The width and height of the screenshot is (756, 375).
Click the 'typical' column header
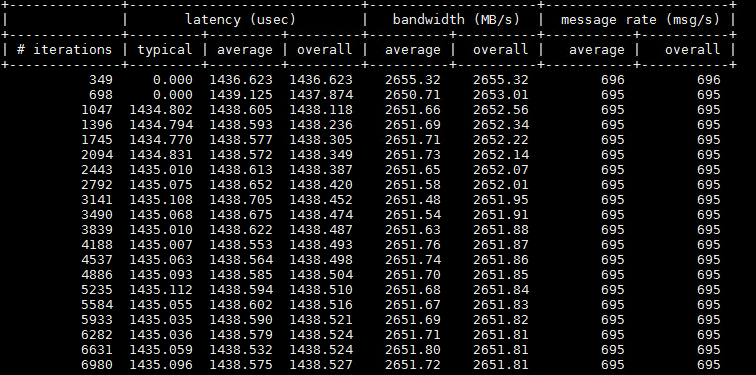(165, 50)
